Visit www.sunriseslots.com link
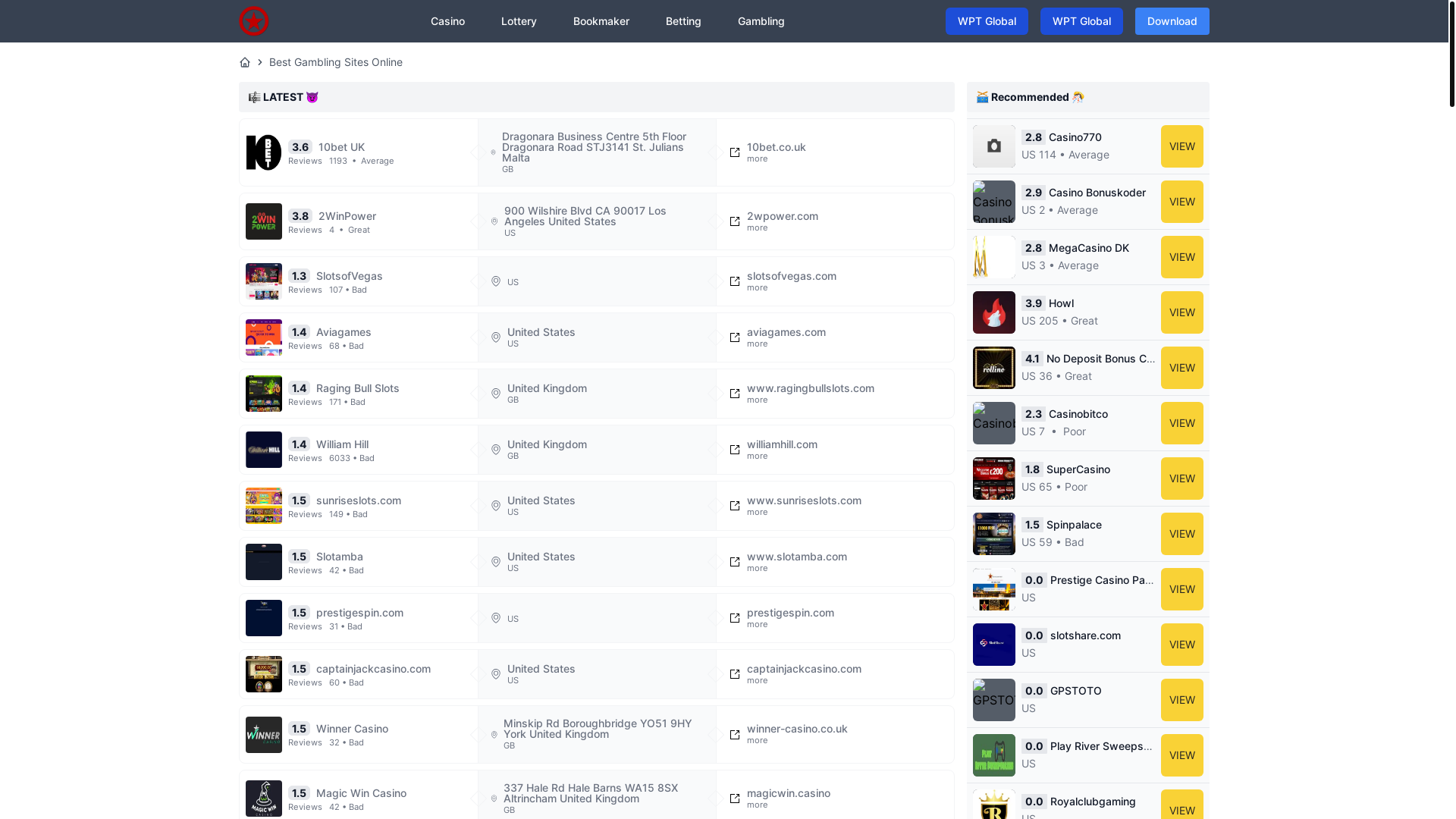Image resolution: width=1456 pixels, height=819 pixels. [x=804, y=500]
